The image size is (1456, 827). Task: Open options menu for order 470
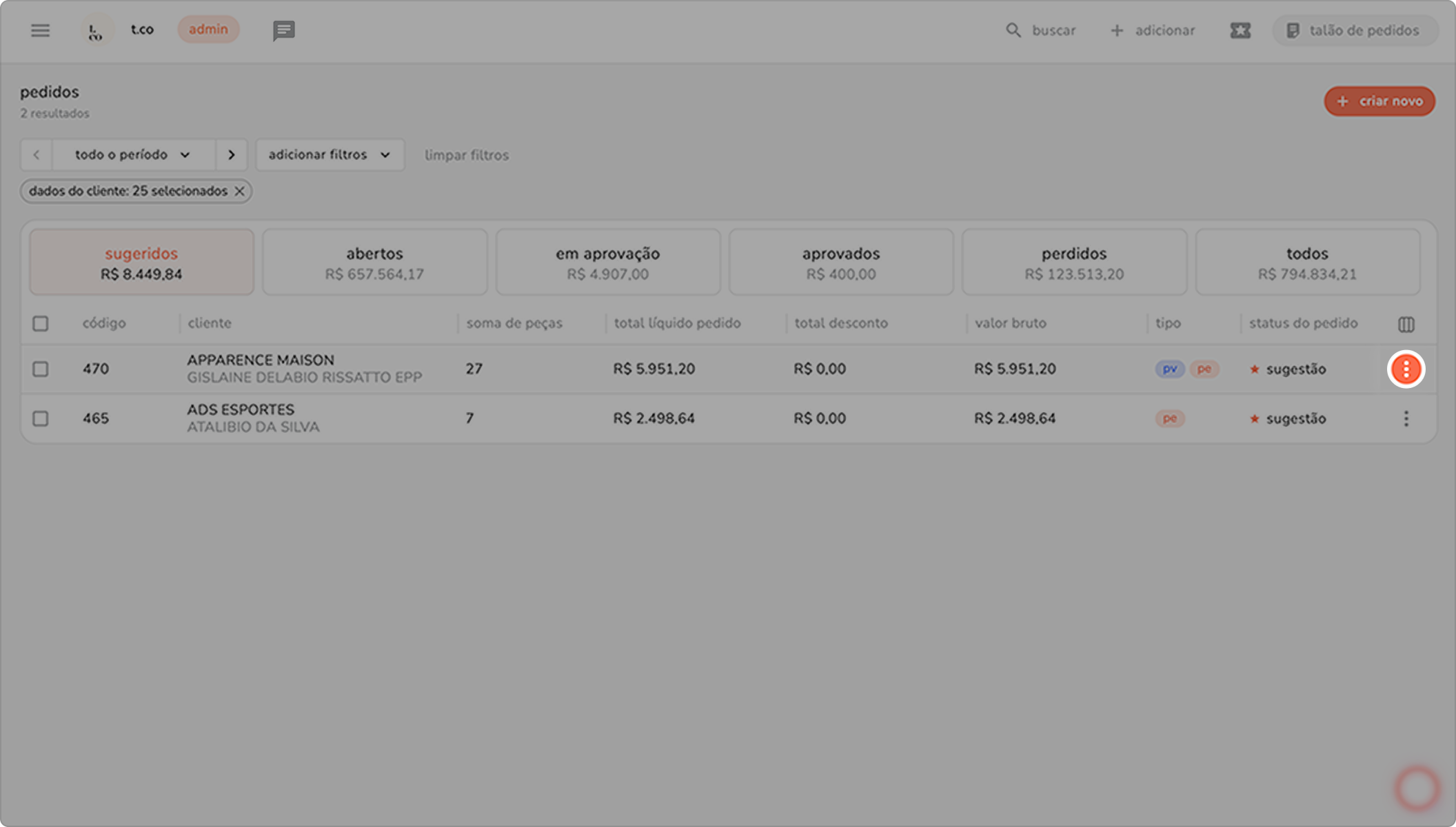click(x=1406, y=369)
